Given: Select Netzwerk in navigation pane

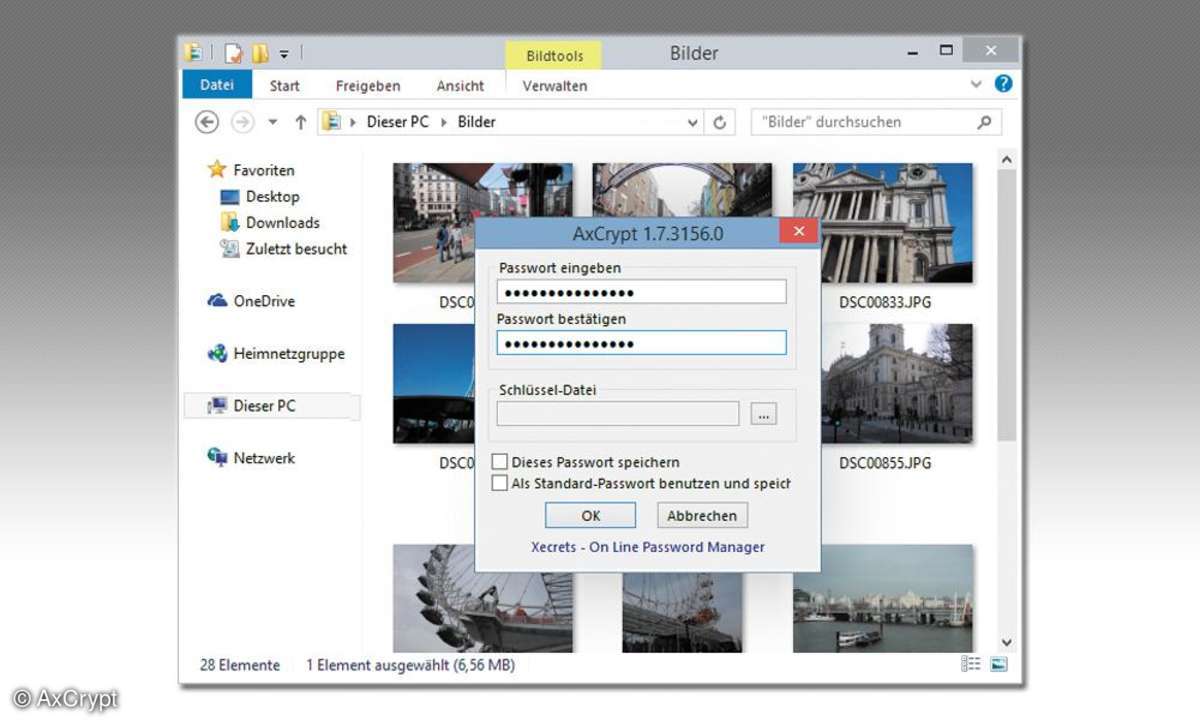Looking at the screenshot, I should point(264,458).
